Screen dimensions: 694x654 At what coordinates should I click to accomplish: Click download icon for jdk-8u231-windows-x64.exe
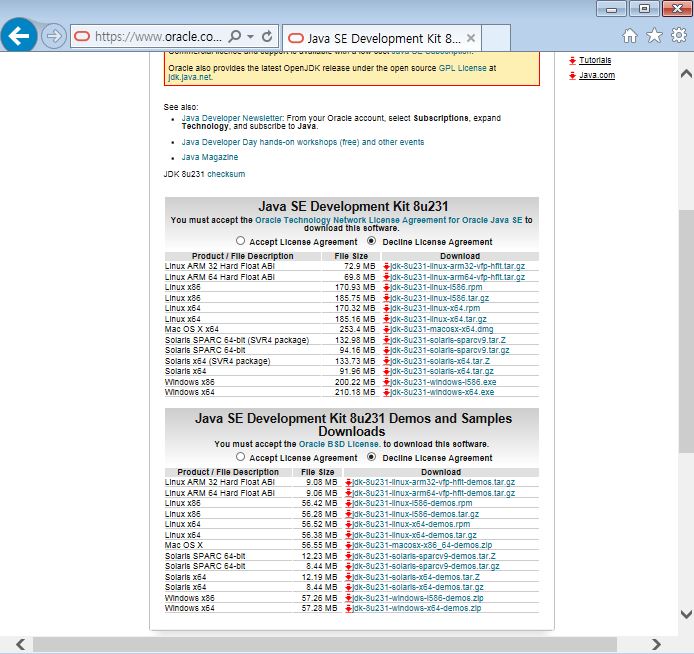point(386,392)
